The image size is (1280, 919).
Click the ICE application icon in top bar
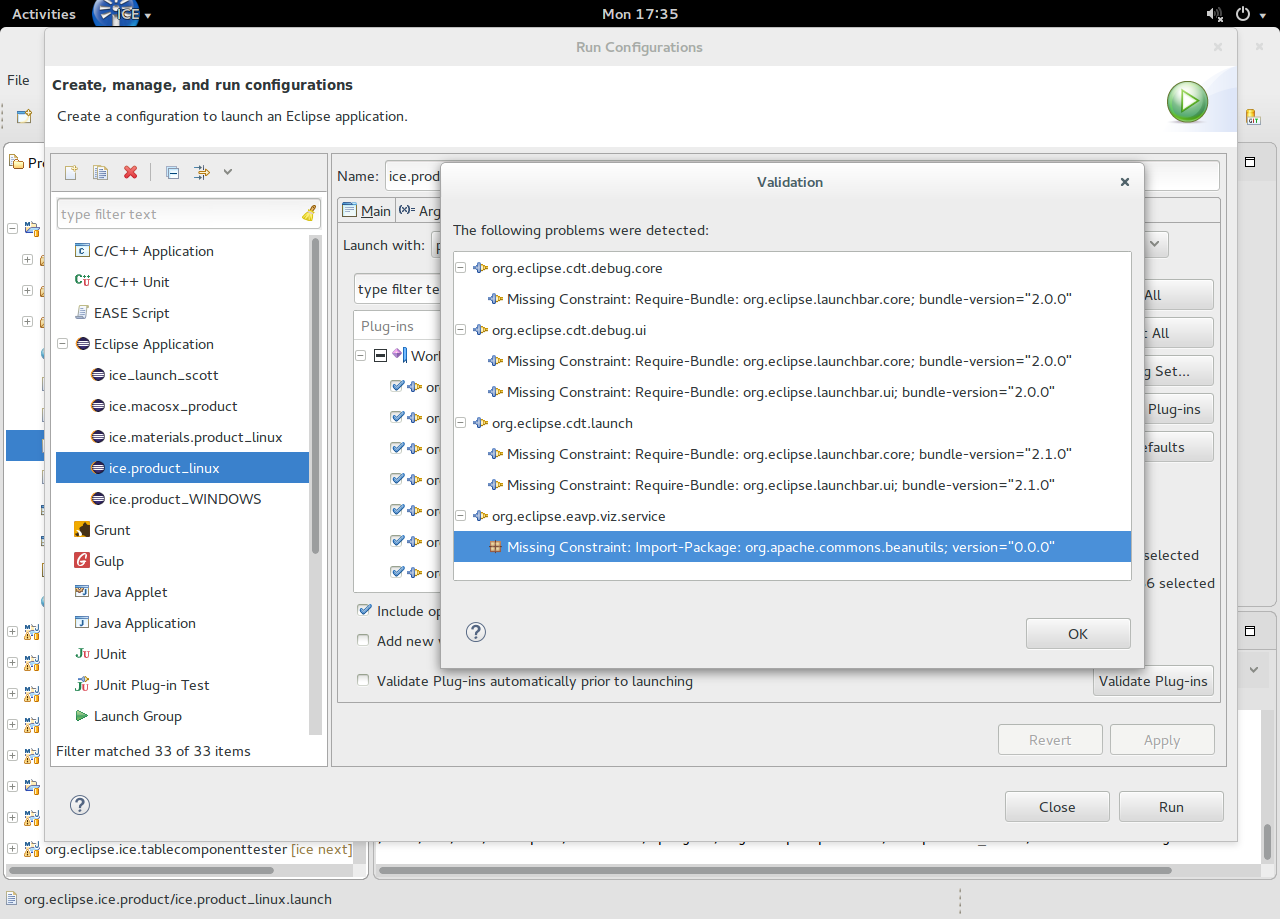[116, 14]
